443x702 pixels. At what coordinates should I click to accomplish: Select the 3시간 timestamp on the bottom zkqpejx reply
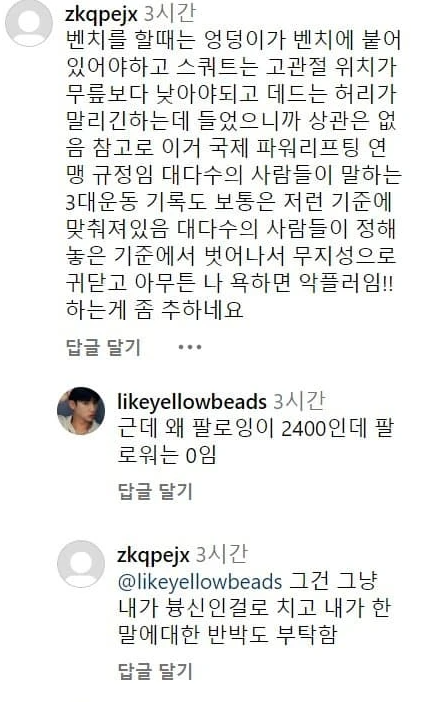[221, 555]
